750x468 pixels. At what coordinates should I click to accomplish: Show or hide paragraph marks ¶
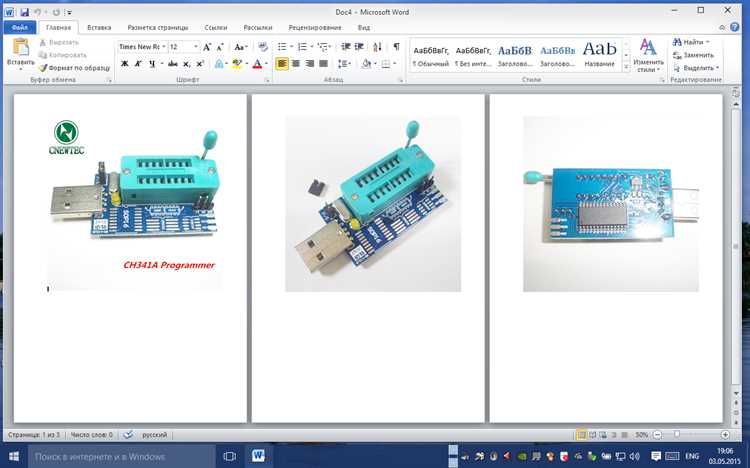pyautogui.click(x=396, y=47)
